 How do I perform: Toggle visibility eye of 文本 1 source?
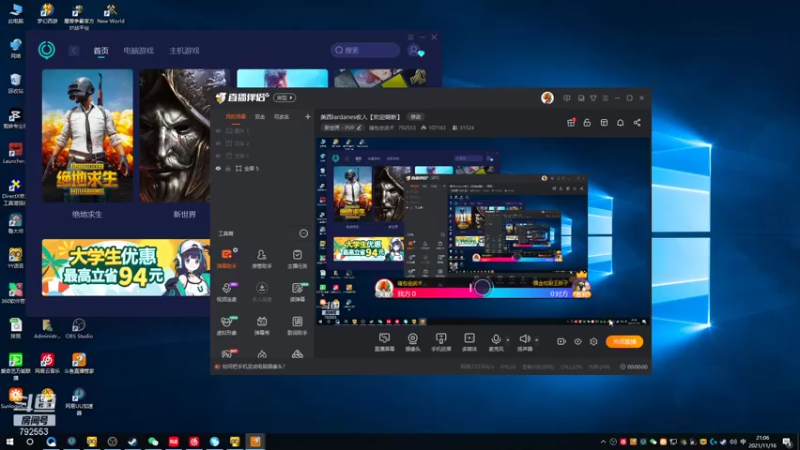(218, 156)
